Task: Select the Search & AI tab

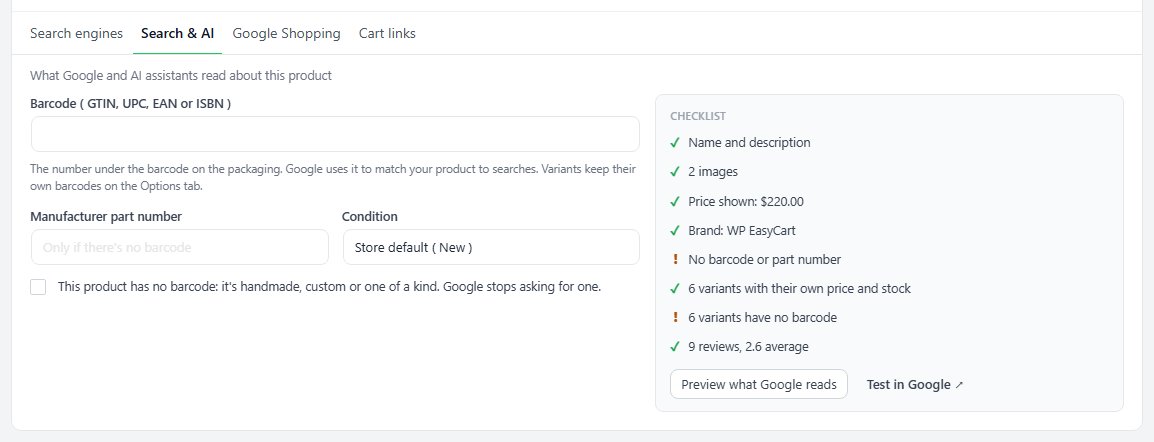Action: click(177, 33)
